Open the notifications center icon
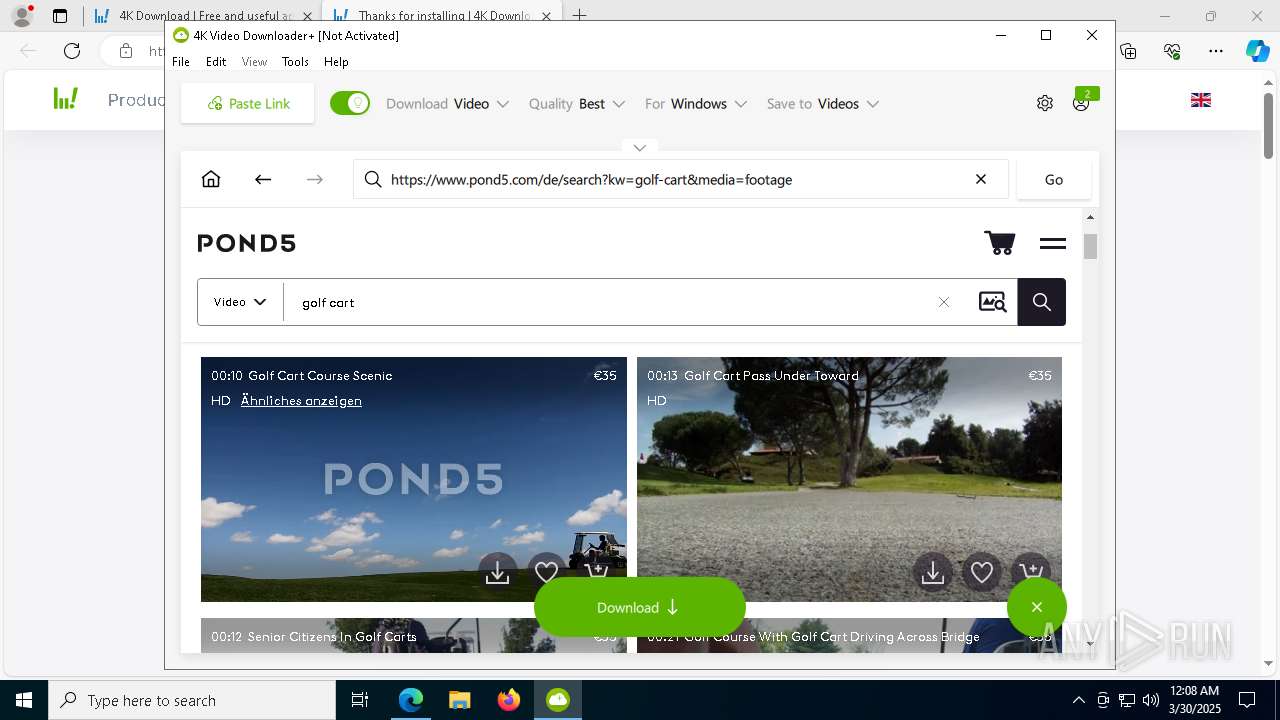Screen dimensions: 1280x720 pyautogui.click(x=1247, y=700)
